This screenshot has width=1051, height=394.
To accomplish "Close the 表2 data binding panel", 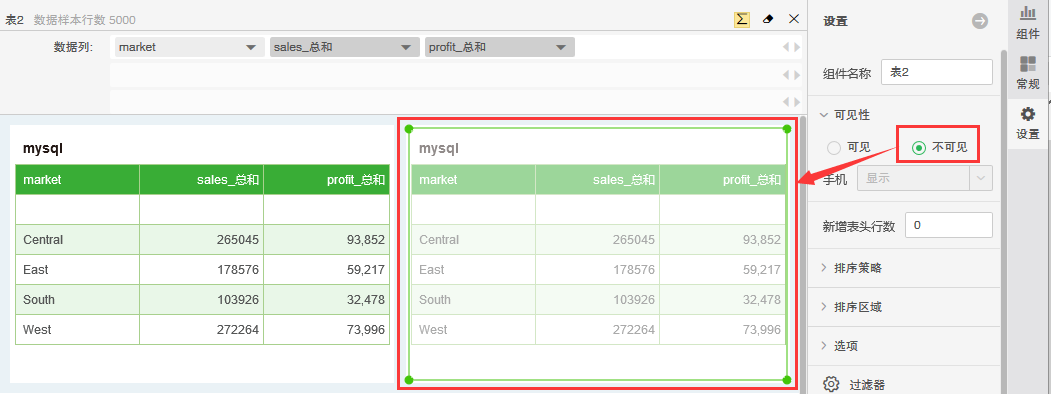I will coord(794,19).
